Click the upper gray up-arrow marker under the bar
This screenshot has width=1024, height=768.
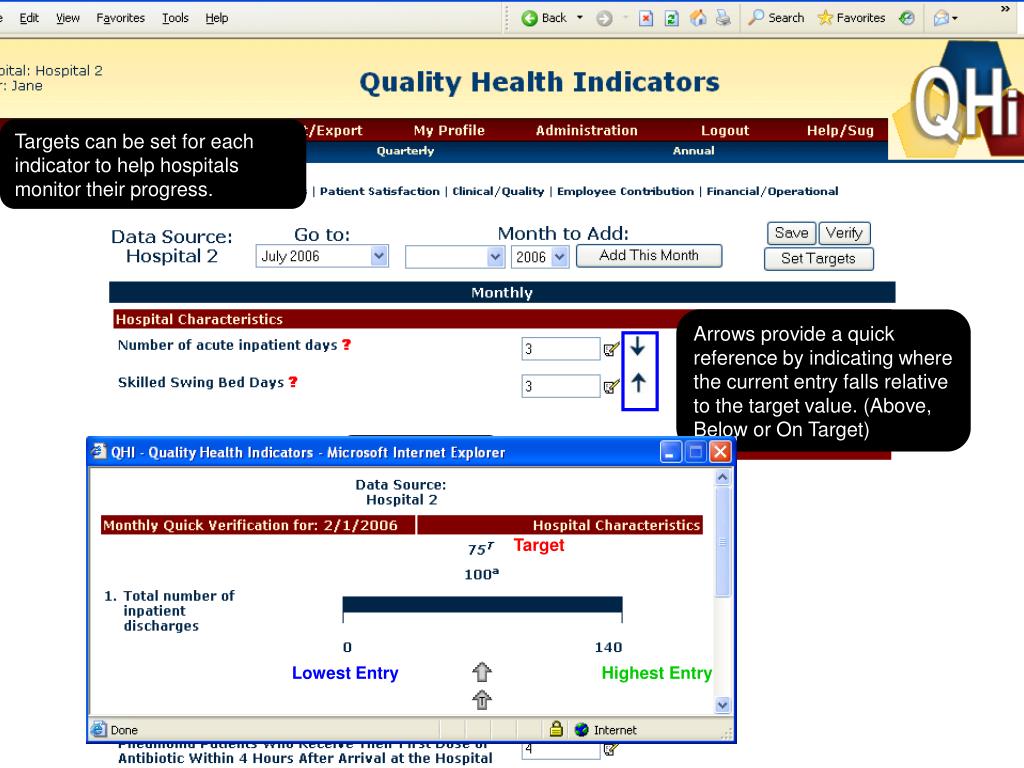[482, 671]
